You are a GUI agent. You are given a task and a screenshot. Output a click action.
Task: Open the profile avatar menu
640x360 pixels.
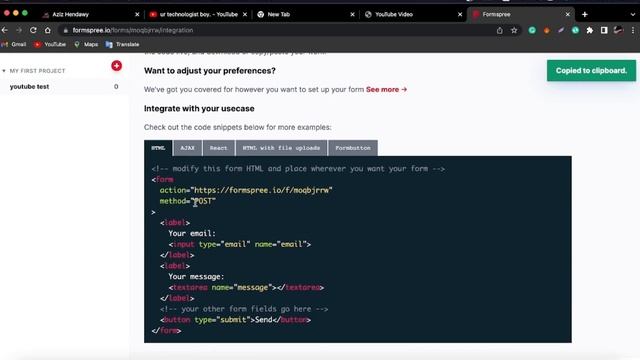[x=618, y=30]
